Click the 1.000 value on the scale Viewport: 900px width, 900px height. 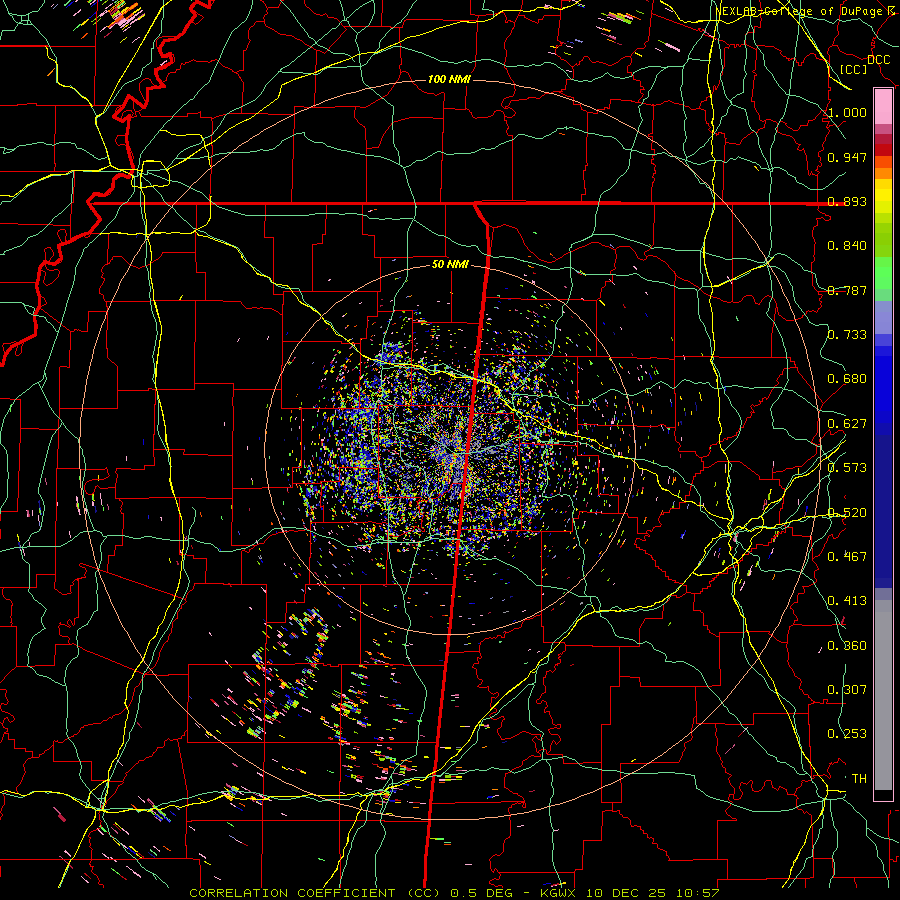click(x=847, y=112)
